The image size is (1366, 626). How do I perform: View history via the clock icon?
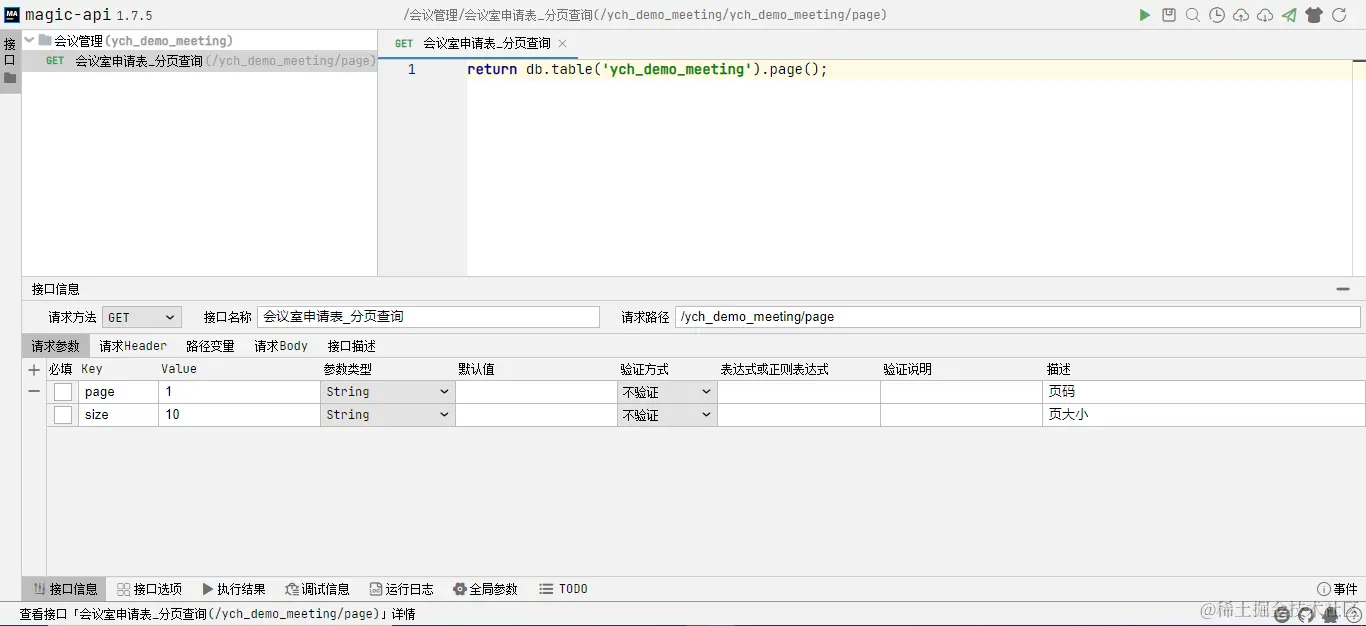[x=1216, y=14]
